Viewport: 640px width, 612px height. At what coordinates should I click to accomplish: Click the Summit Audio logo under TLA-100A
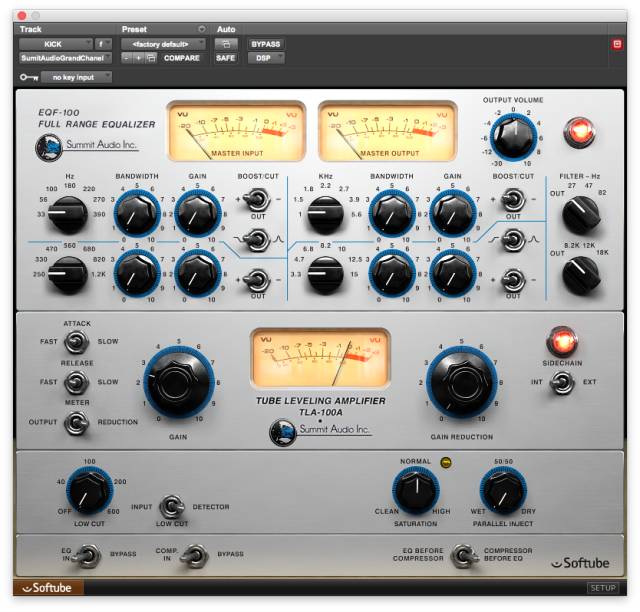(x=283, y=432)
